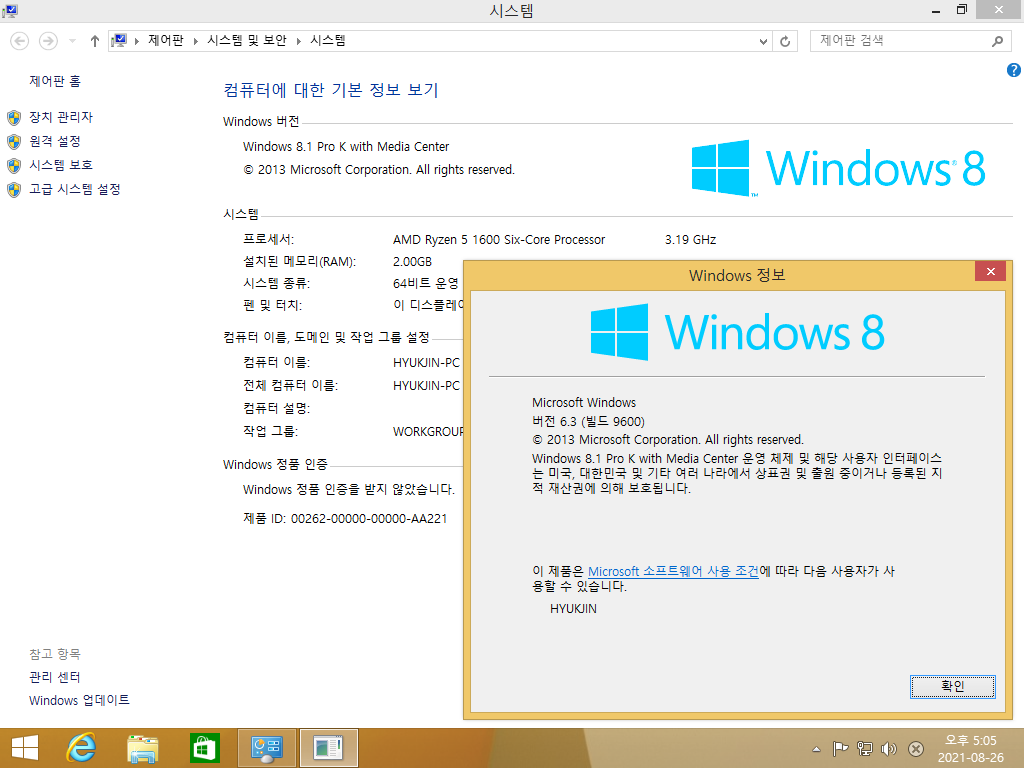Click the 3.19 GHz processor speed text
This screenshot has height=768, width=1024.
tap(690, 240)
